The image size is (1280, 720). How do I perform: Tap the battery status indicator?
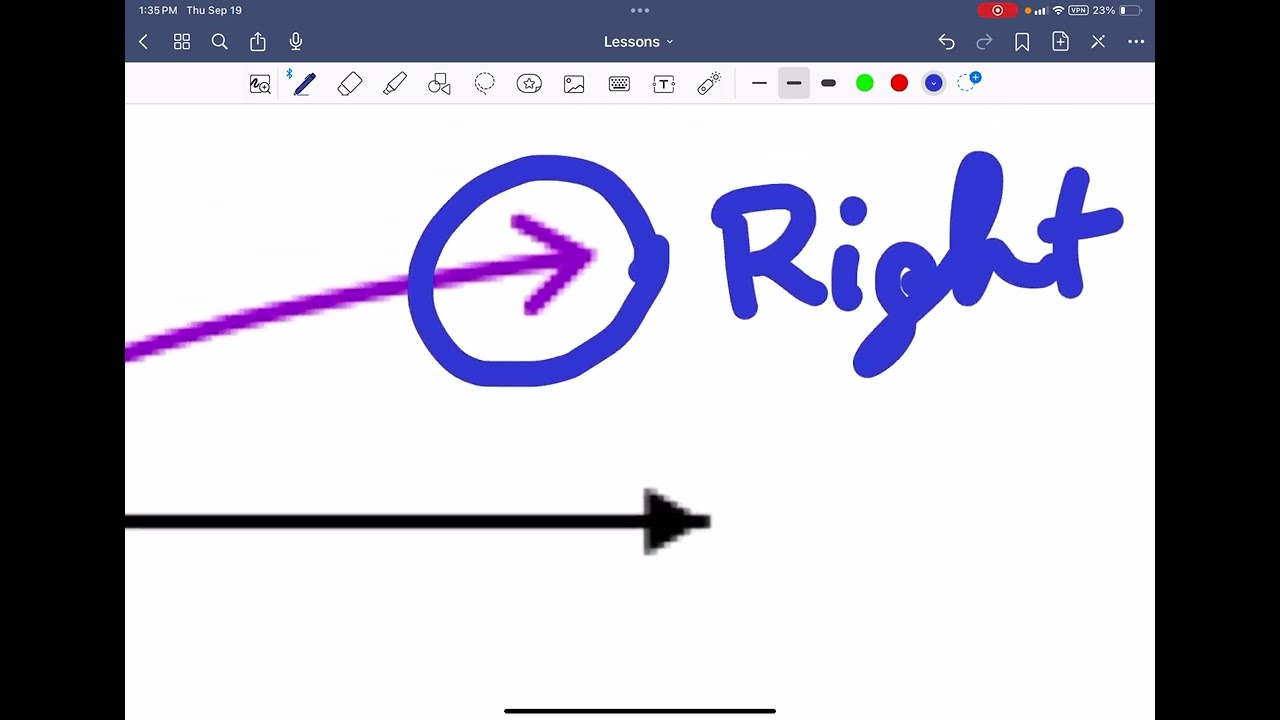point(1131,10)
